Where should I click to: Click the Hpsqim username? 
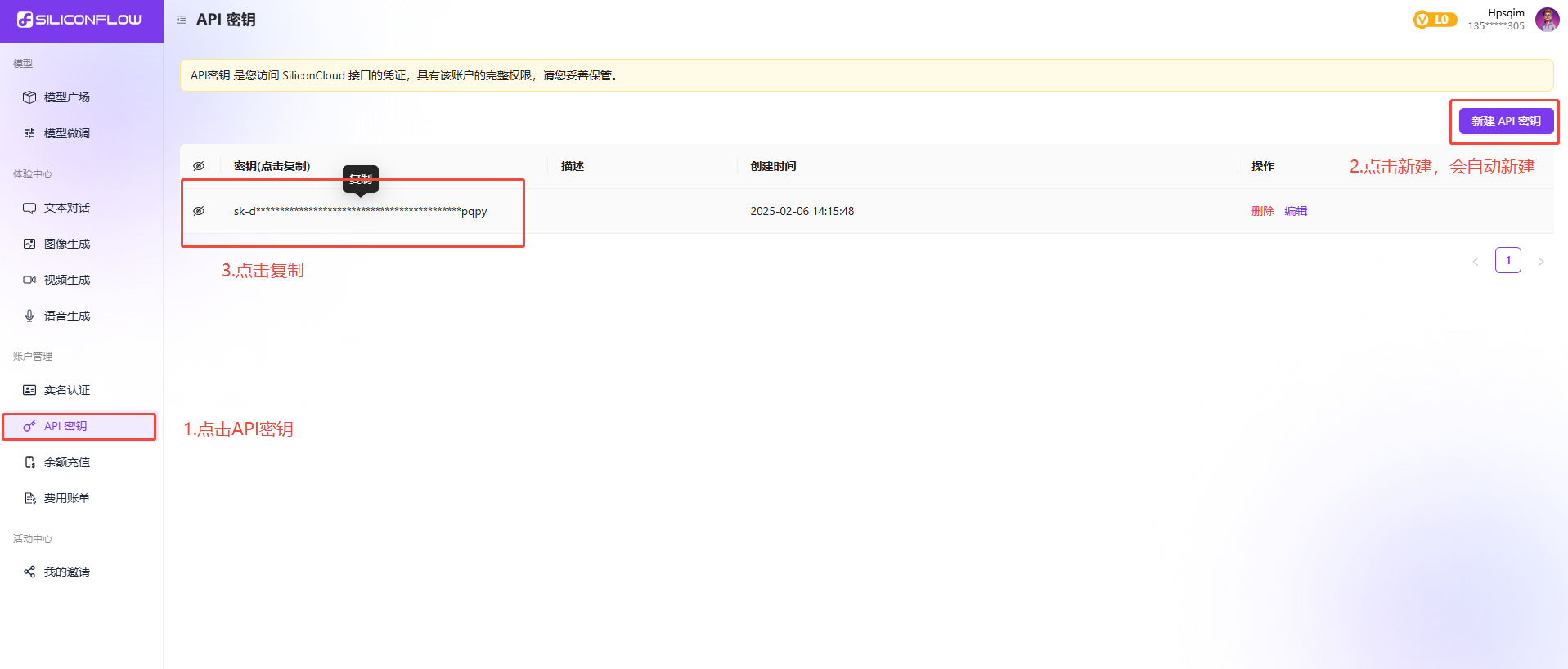click(1506, 13)
